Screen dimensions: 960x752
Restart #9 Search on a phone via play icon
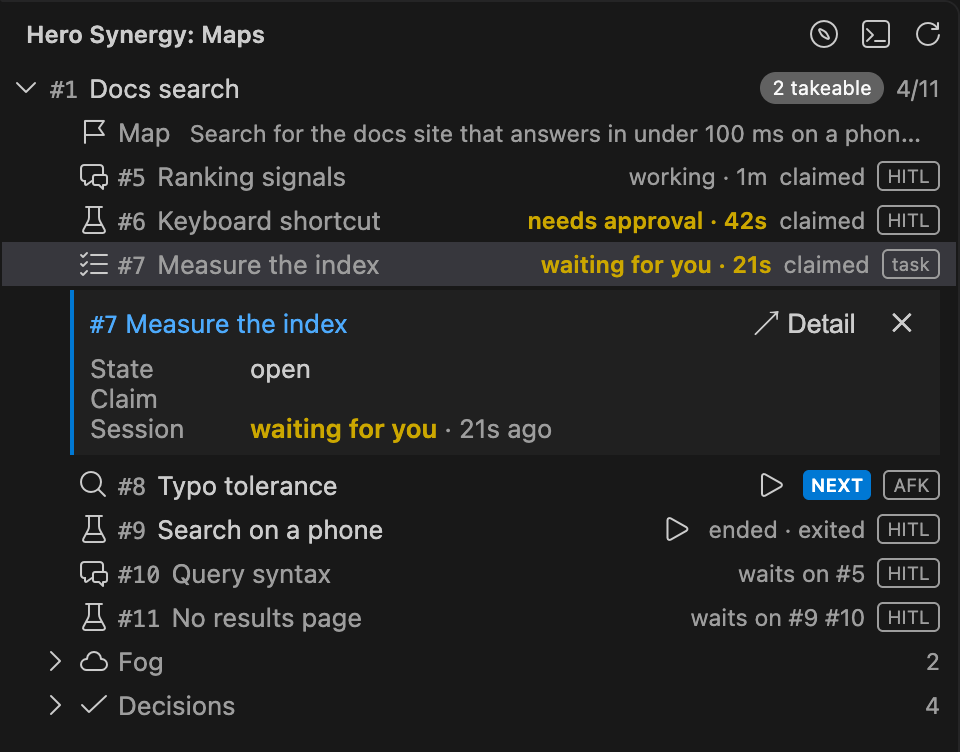(x=677, y=530)
